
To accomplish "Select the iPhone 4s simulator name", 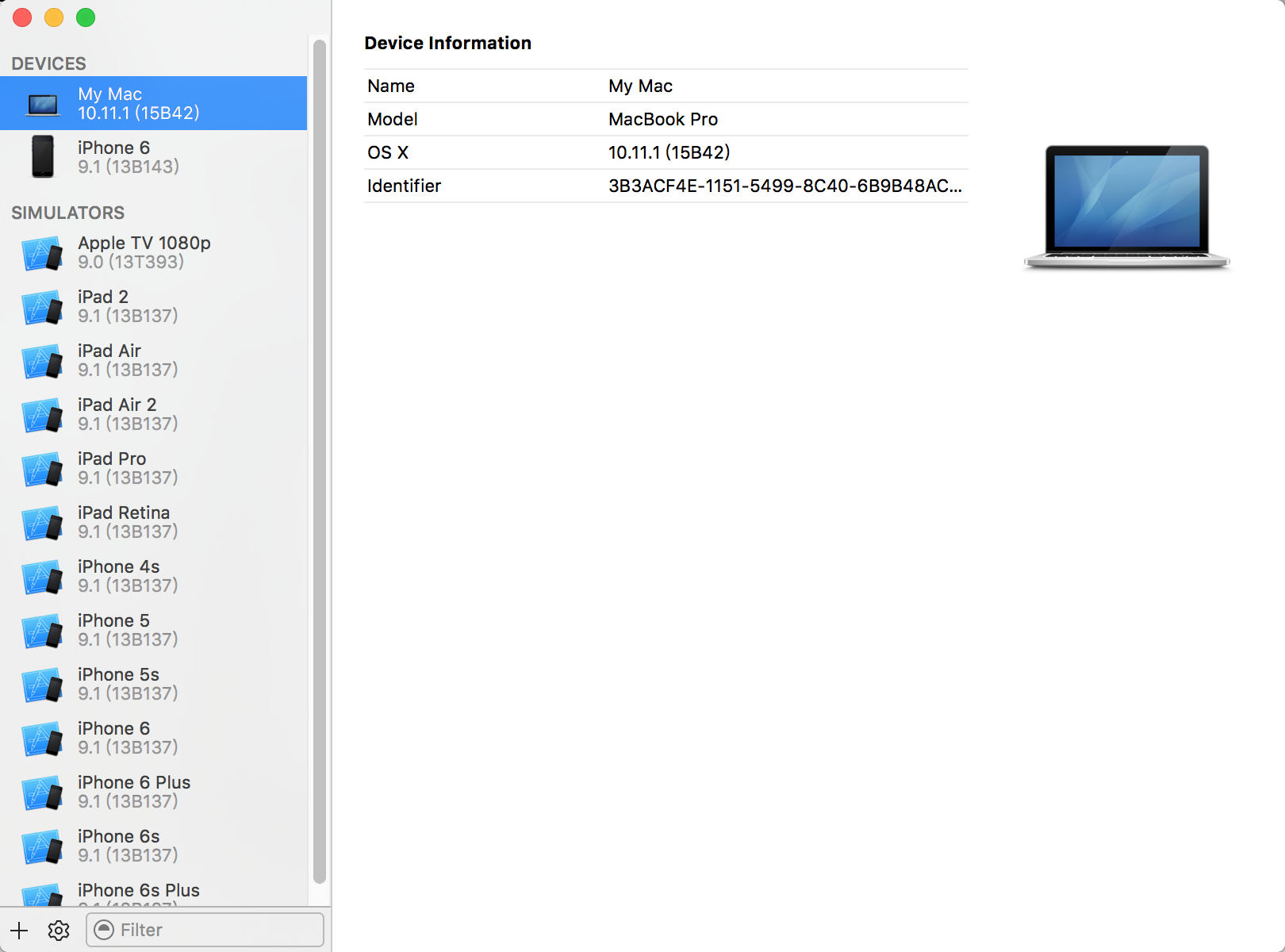I will [119, 566].
